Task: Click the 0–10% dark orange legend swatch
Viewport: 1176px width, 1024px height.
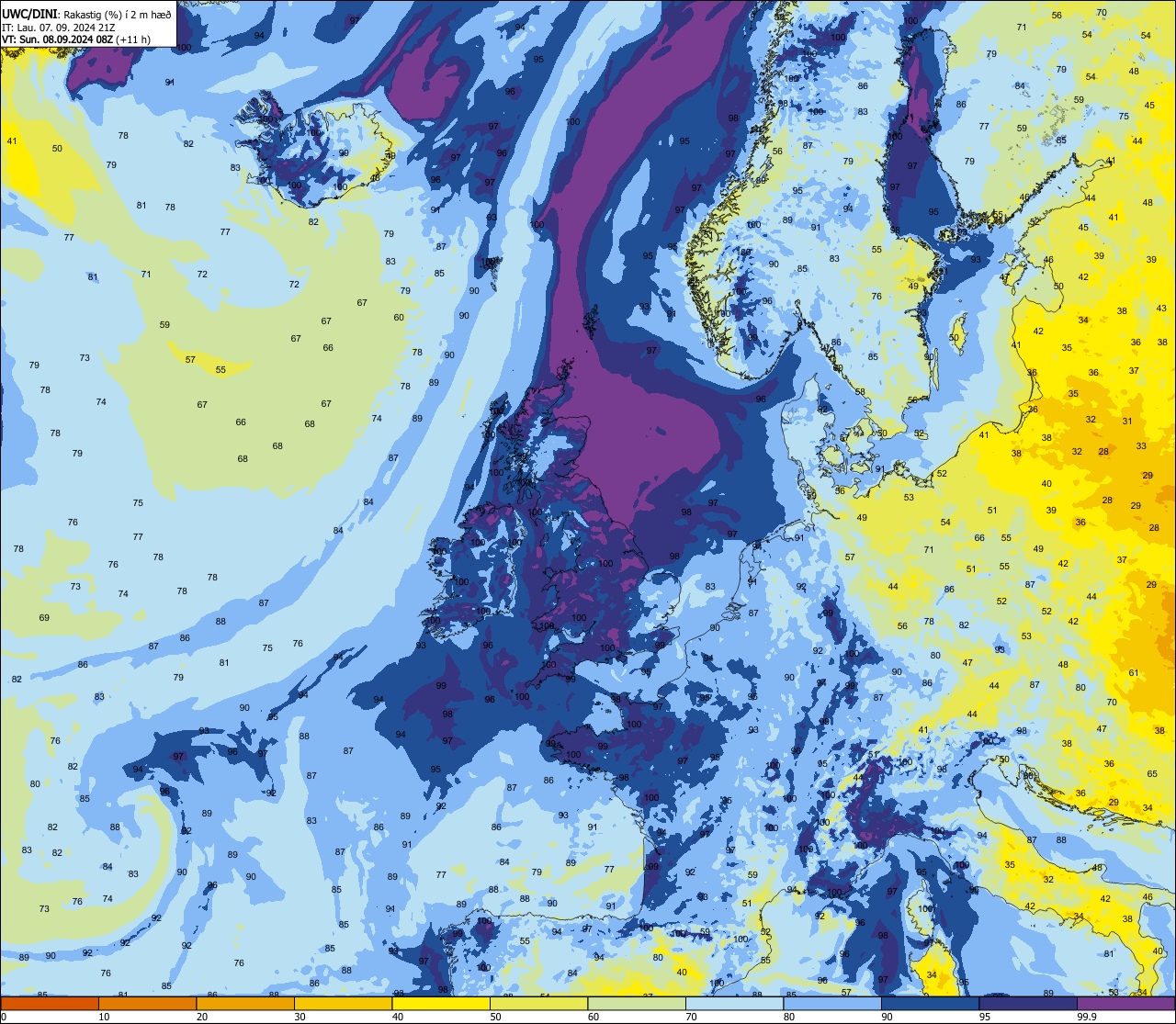Action: [x=50, y=1004]
